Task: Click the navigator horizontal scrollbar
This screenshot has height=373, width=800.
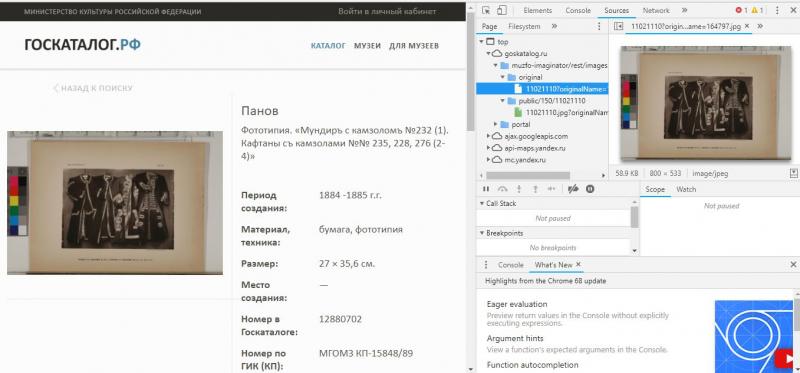Action: [x=528, y=175]
